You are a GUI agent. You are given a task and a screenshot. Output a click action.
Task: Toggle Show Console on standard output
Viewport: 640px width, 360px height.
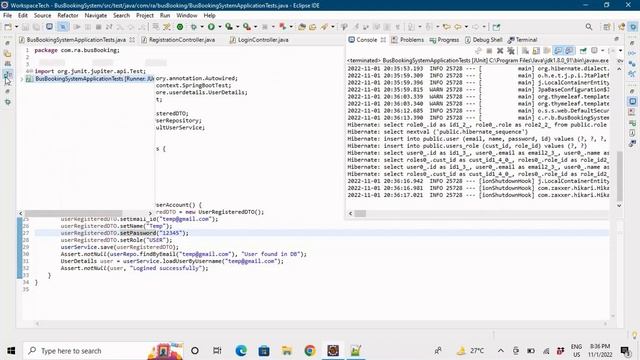pyautogui.click(x=558, y=51)
